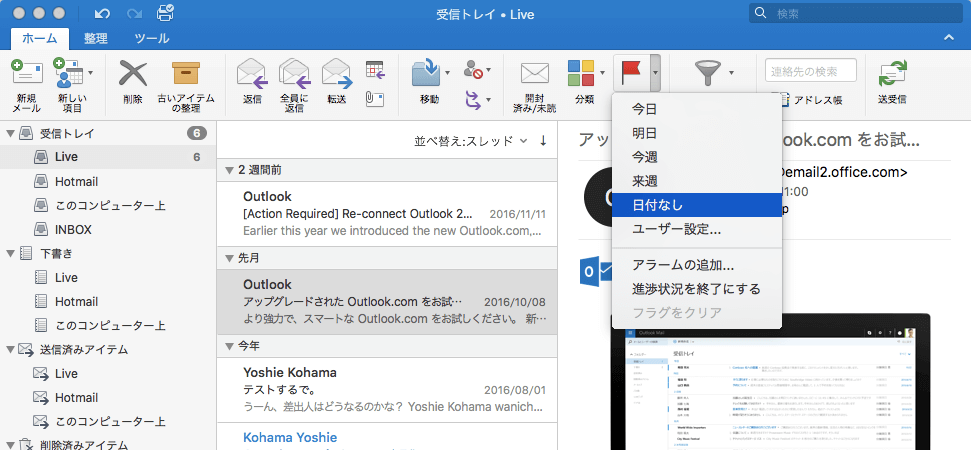Choose 今週 from the flag menu

(697, 157)
